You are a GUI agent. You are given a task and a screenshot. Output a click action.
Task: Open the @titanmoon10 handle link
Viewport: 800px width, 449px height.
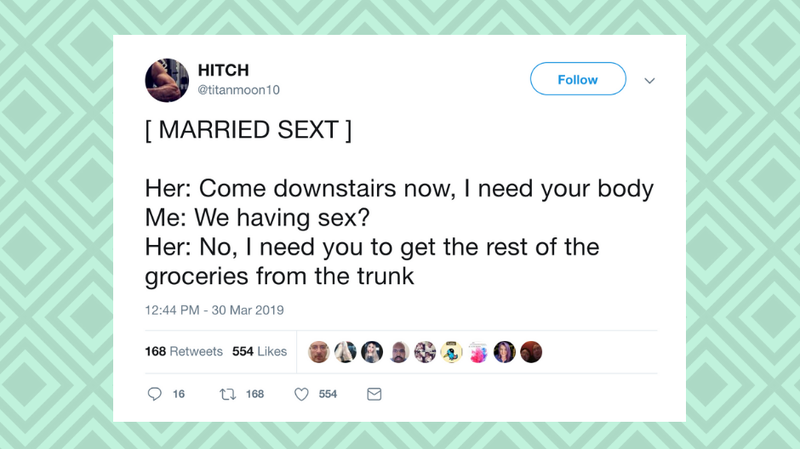pos(239,90)
